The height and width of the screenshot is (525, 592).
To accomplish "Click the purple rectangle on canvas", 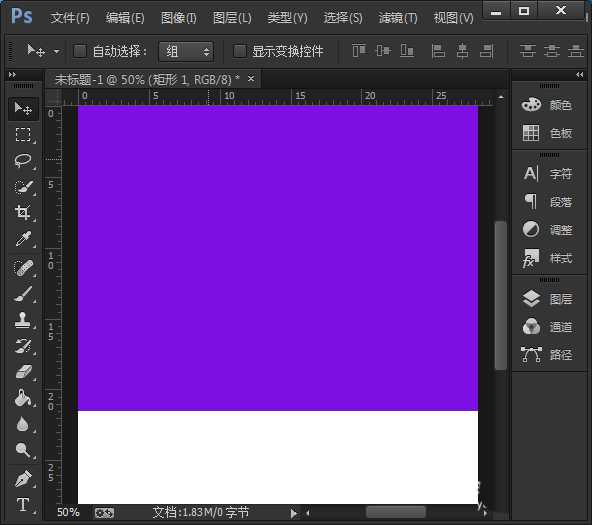I will tap(278, 258).
